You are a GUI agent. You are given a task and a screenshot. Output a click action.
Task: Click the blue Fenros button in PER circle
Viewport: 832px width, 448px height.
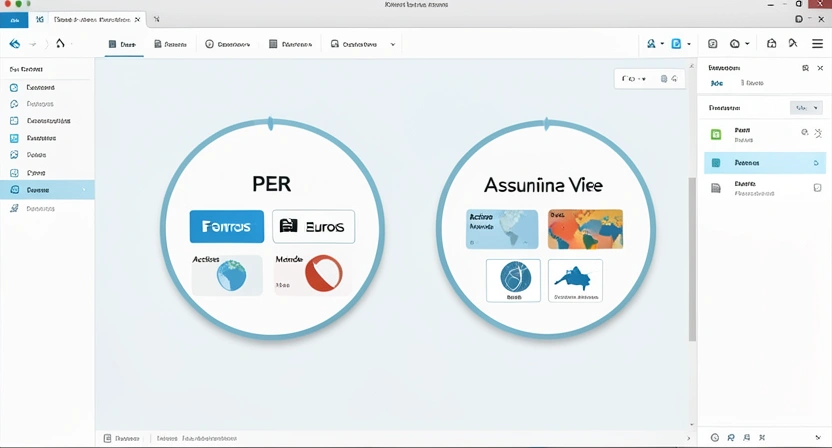(x=227, y=227)
